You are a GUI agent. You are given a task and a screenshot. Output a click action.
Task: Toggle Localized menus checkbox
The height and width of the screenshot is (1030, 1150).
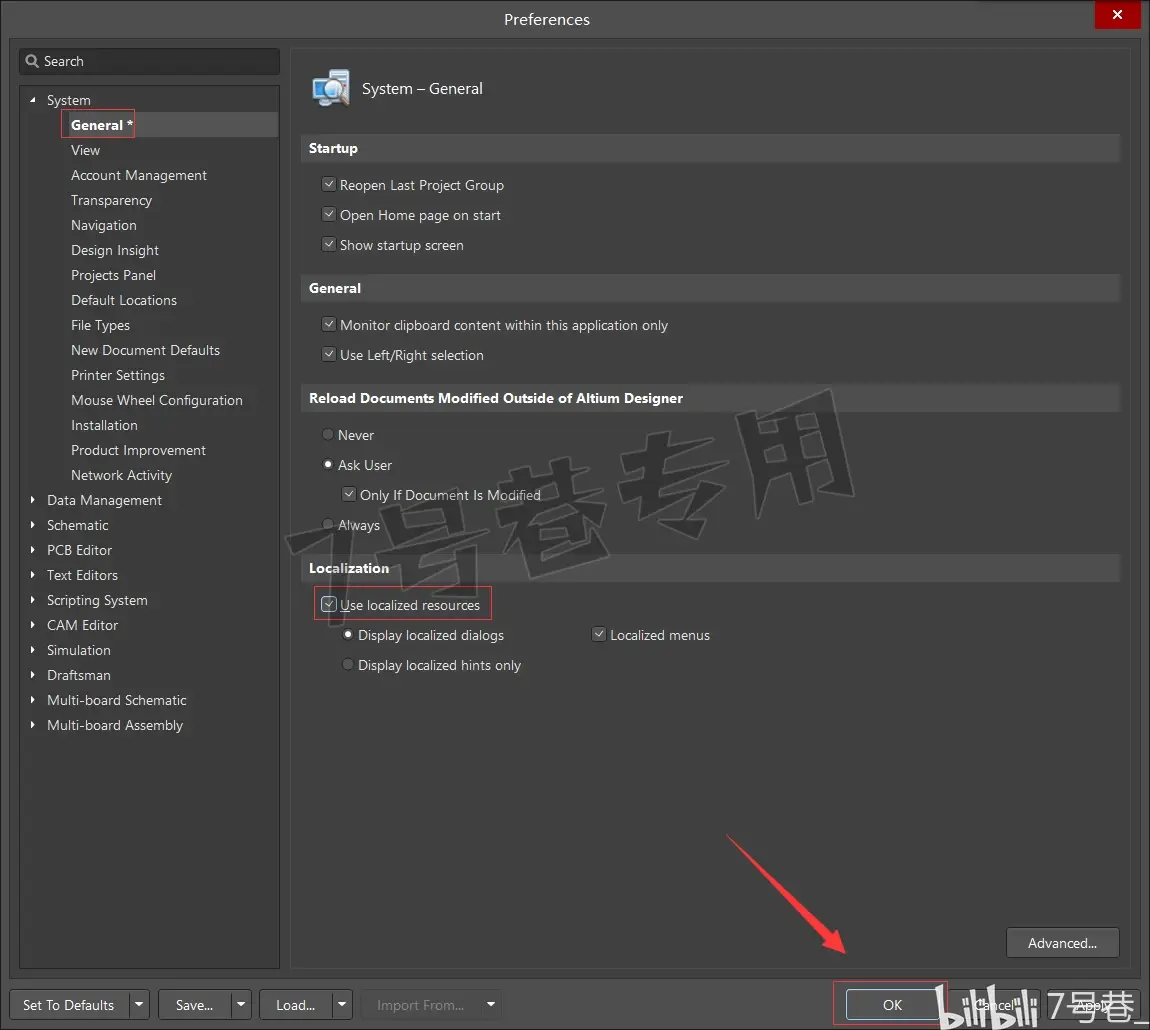click(599, 635)
